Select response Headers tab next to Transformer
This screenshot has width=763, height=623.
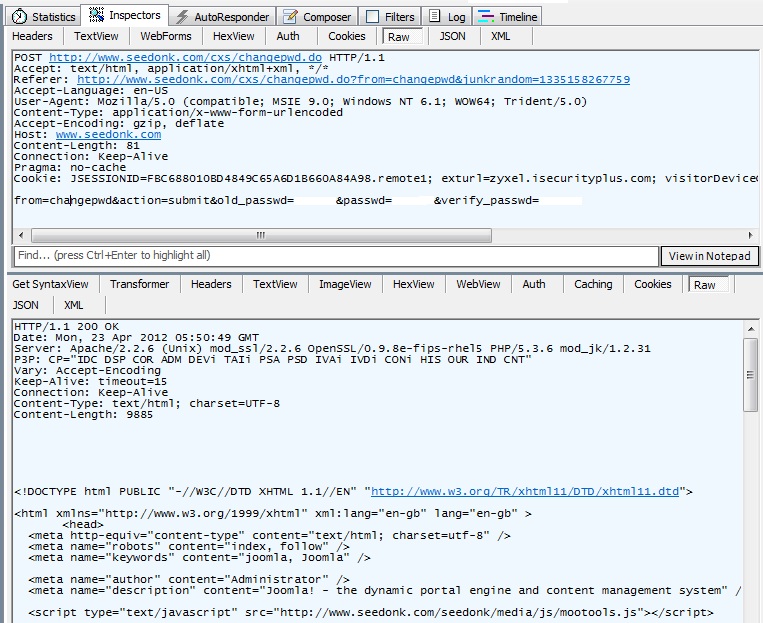(211, 284)
